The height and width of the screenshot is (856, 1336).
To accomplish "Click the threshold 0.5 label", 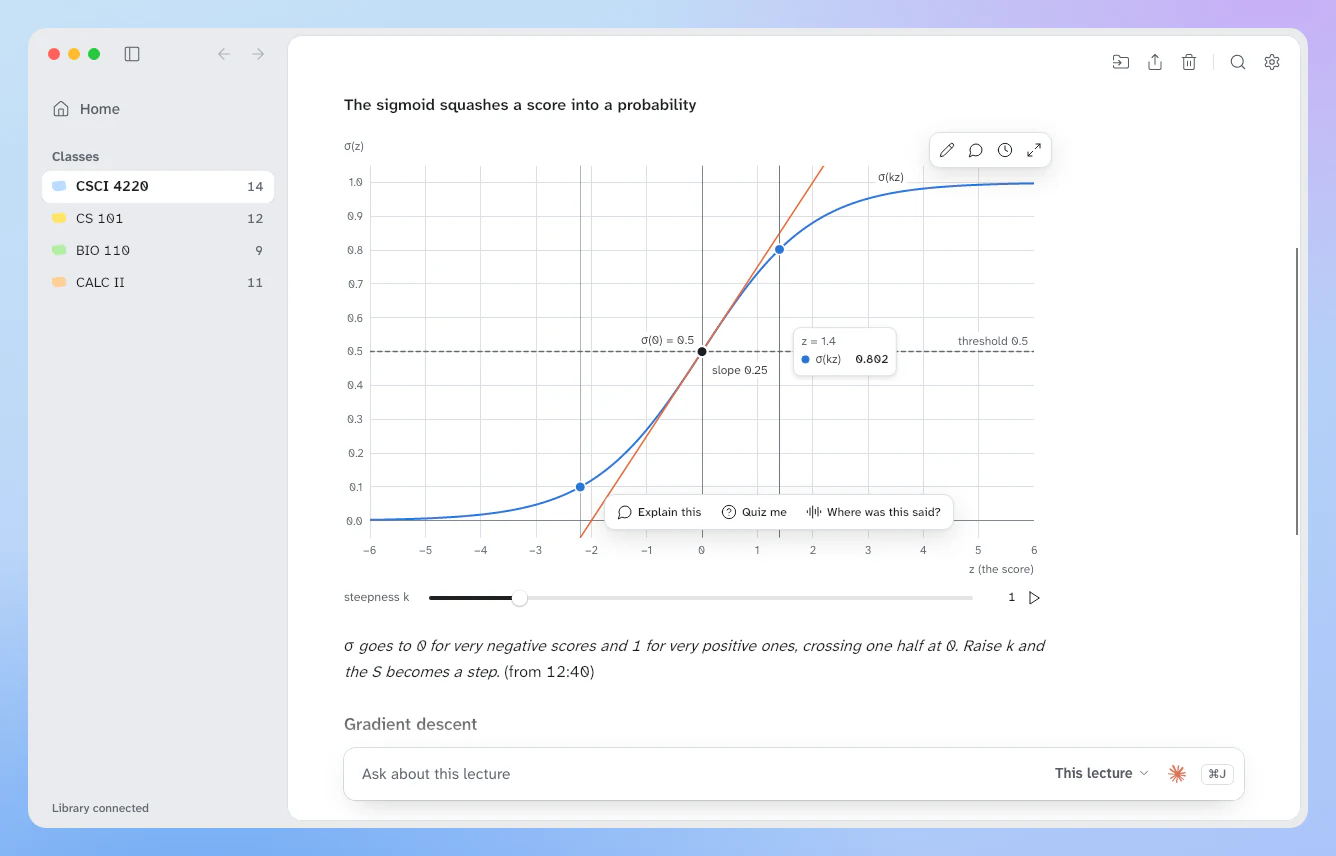I will point(992,341).
